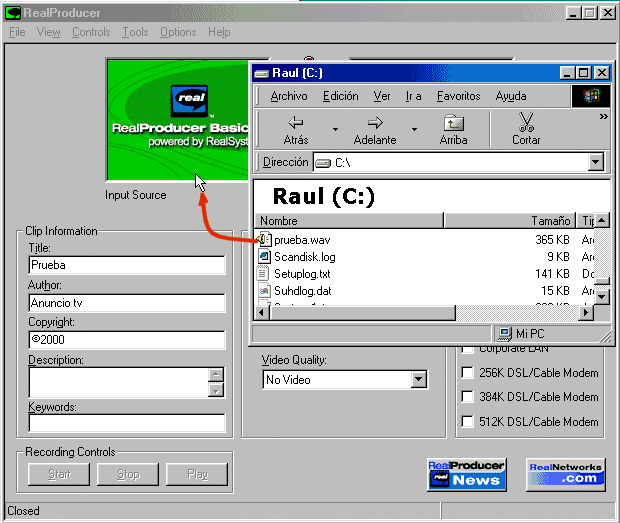This screenshot has height=523, width=620.
Task: Select the Scandisk.log file icon
Action: point(265,257)
